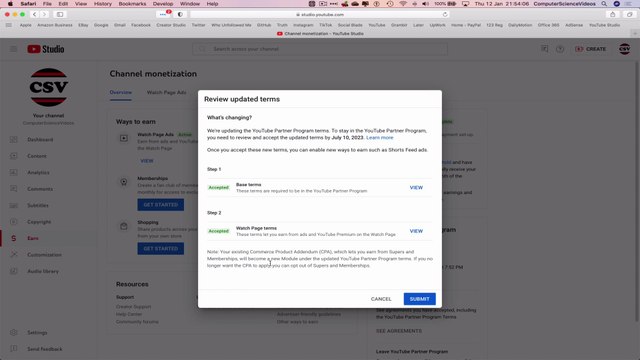Open the AdSense bookmark
This screenshot has width=640, height=360.
coord(574,25)
